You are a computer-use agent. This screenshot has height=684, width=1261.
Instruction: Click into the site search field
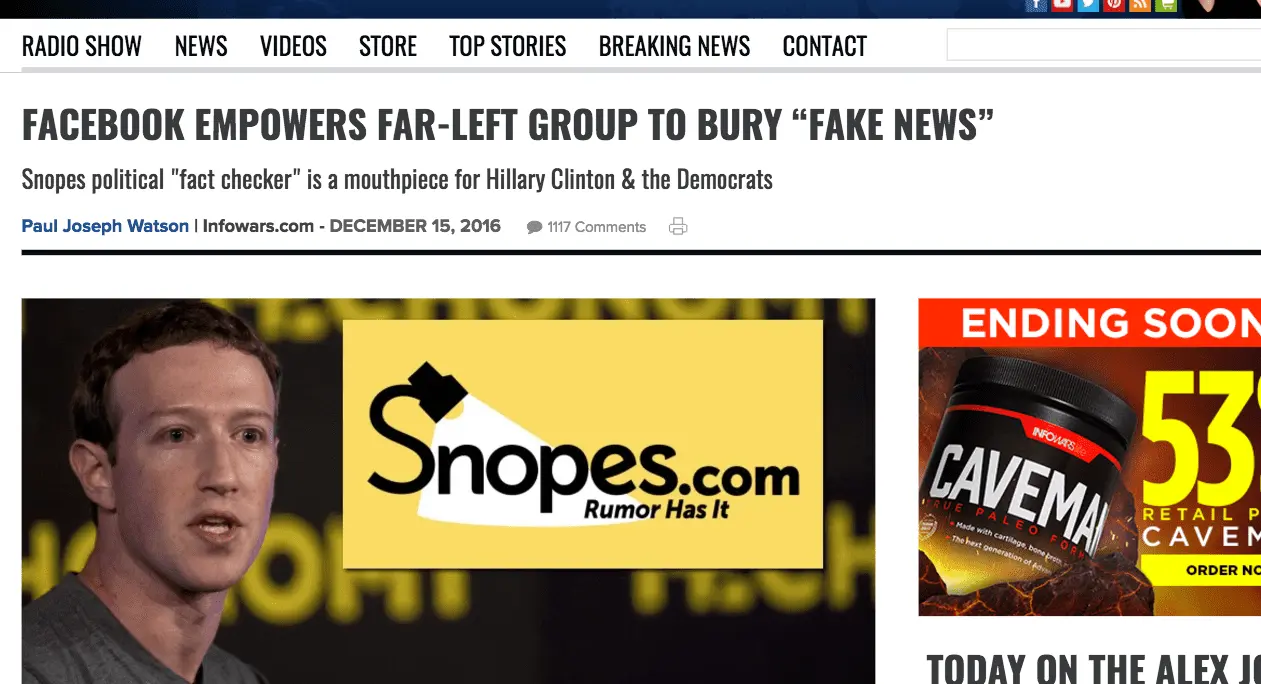(x=1104, y=45)
